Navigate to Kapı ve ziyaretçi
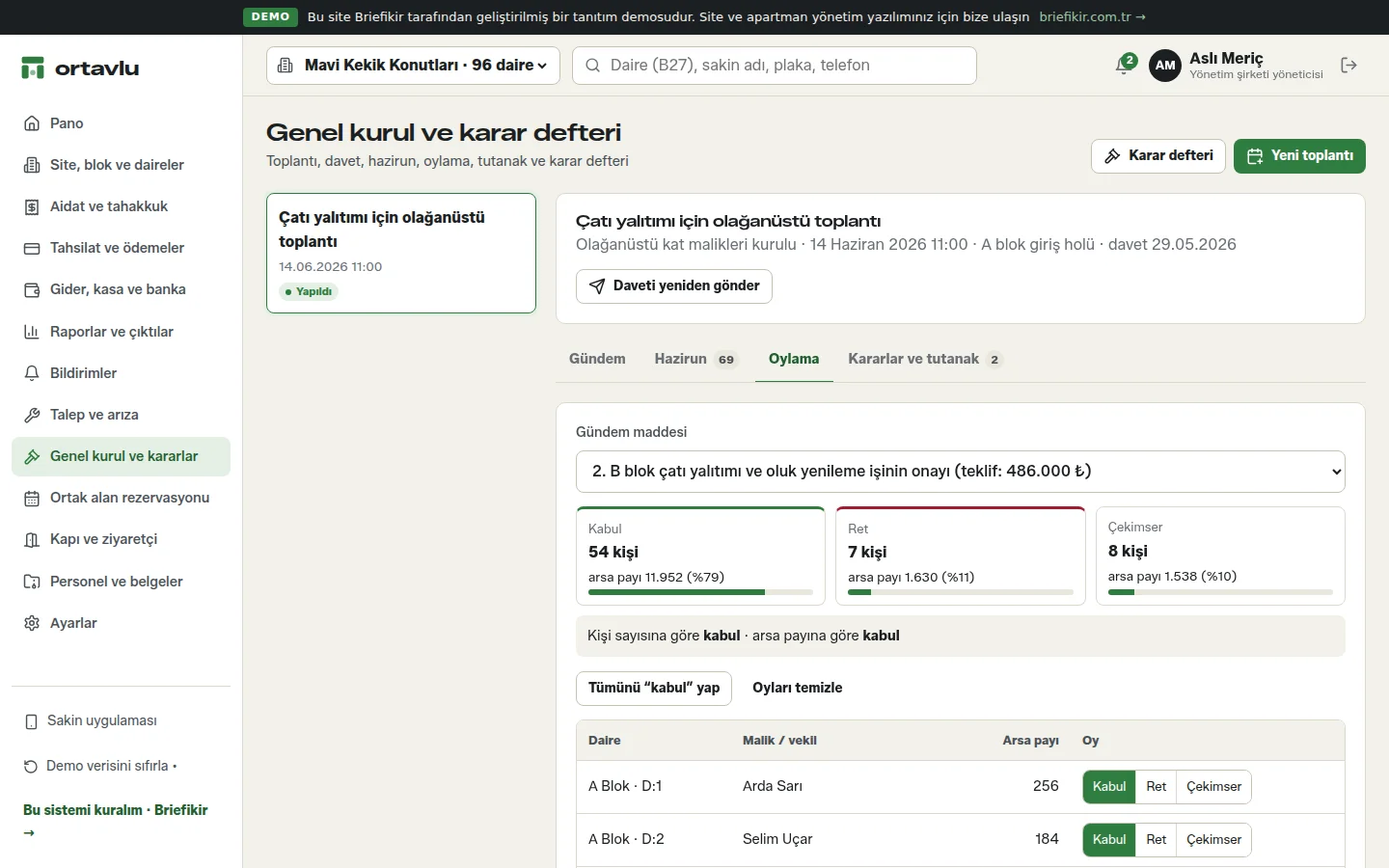 (x=121, y=539)
